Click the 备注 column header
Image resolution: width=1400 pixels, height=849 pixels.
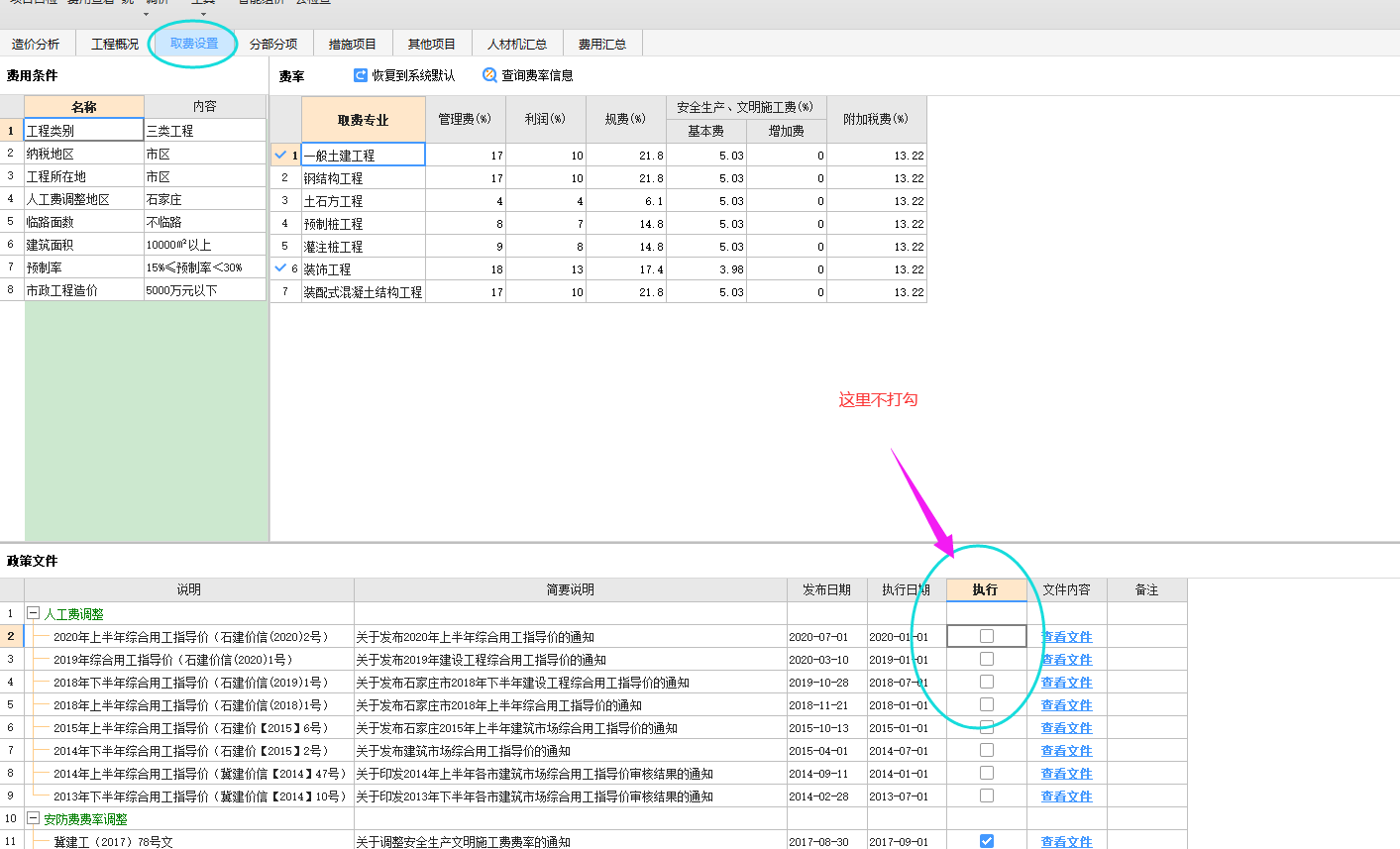click(1147, 589)
